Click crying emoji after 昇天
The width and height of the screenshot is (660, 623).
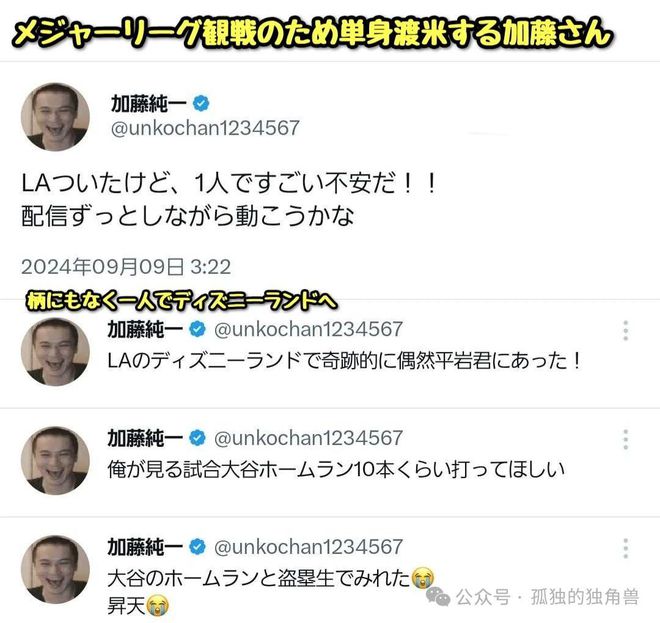[x=157, y=606]
